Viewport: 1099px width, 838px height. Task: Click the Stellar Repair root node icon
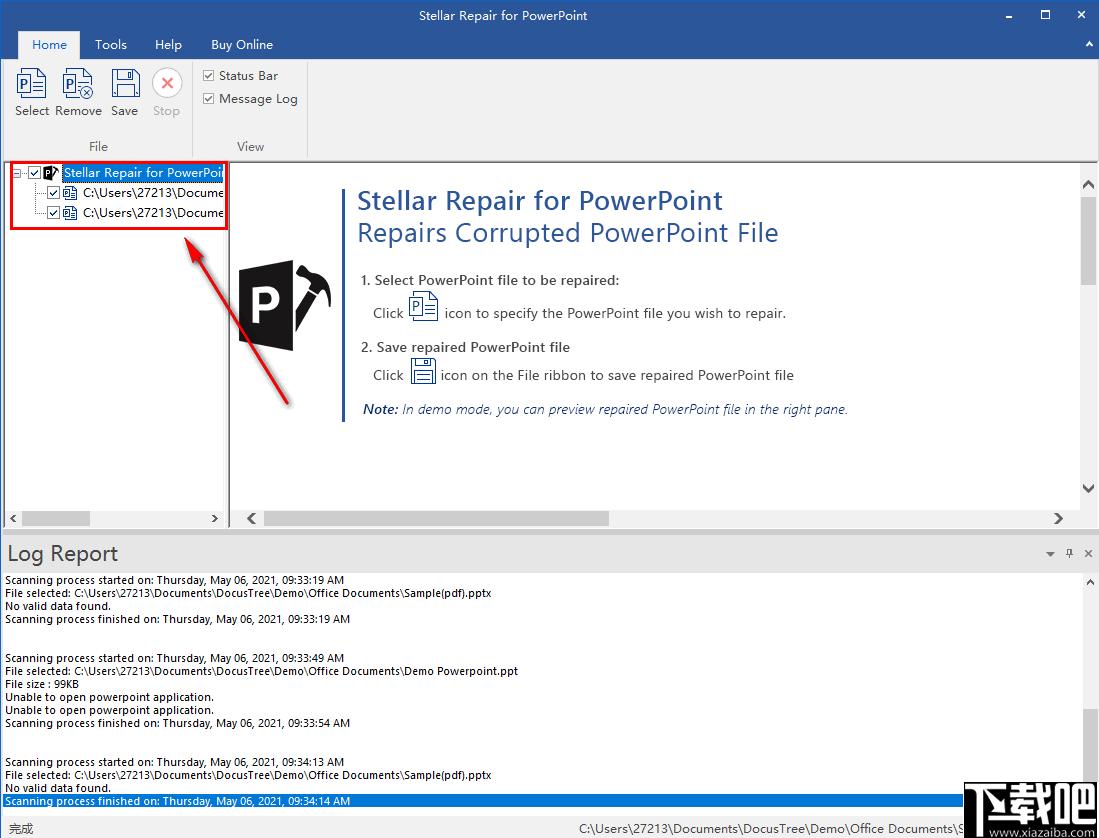[50, 173]
